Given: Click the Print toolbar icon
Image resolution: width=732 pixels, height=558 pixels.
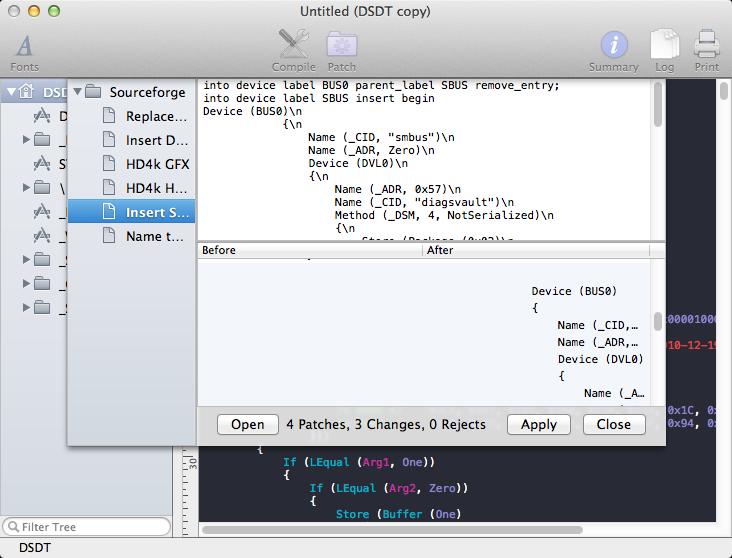Looking at the screenshot, I should (x=706, y=51).
